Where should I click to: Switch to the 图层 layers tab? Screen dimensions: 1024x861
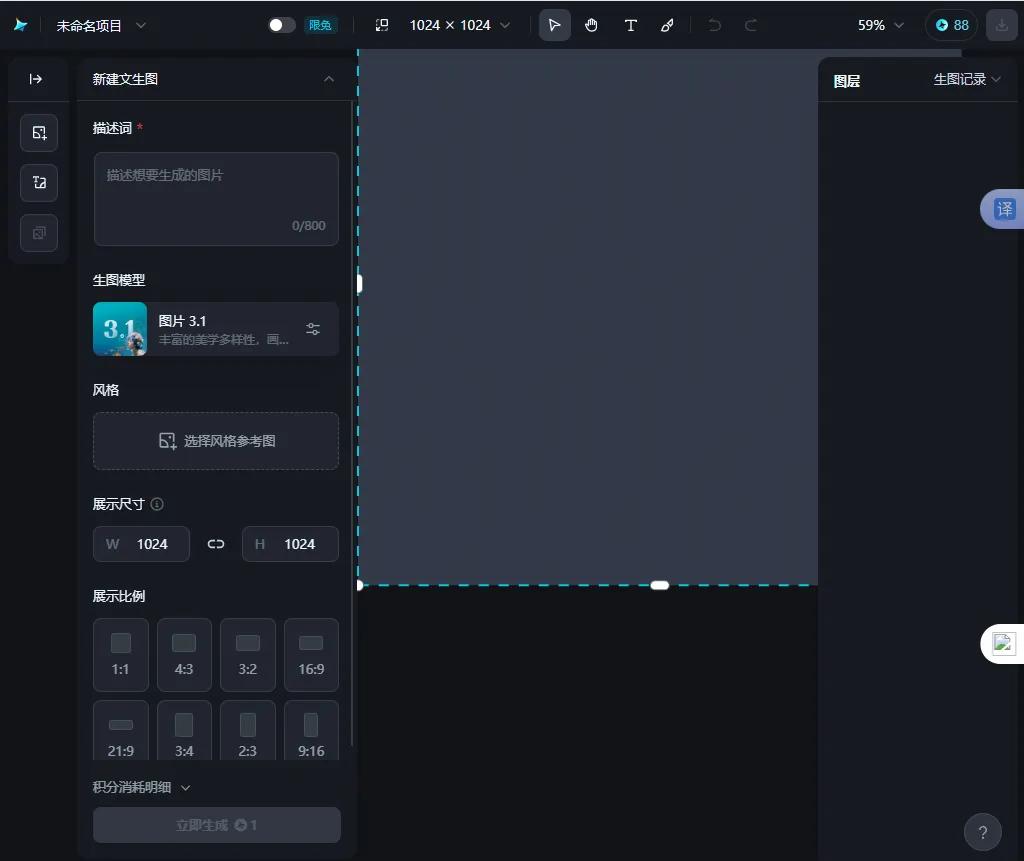[847, 81]
